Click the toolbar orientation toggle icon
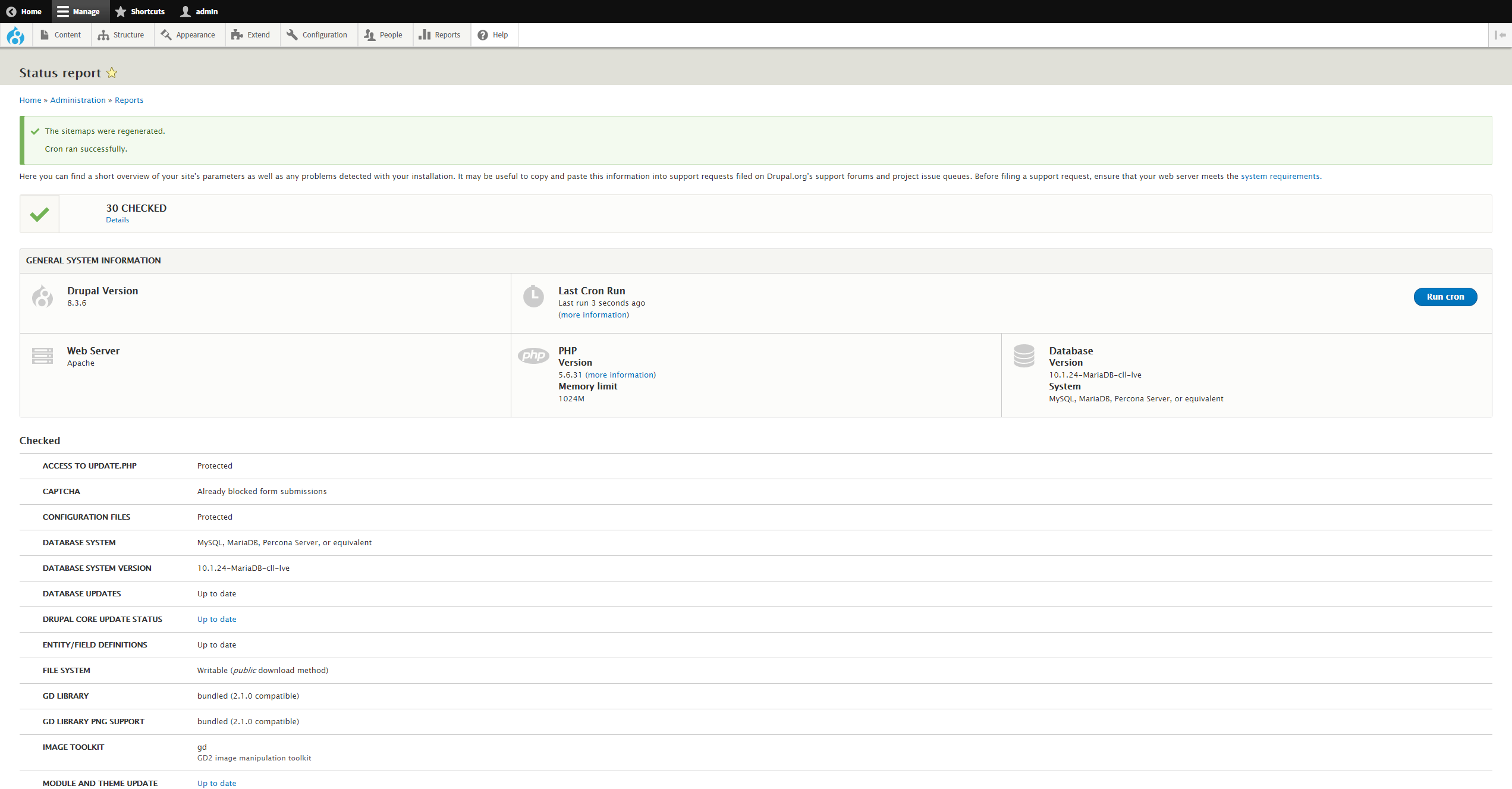Image resolution: width=1512 pixels, height=789 pixels. 1500,35
